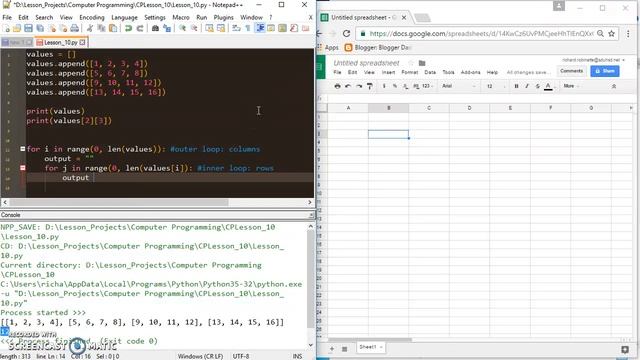
Task: Close the Notepad++ Console panel
Action: [x=311, y=215]
